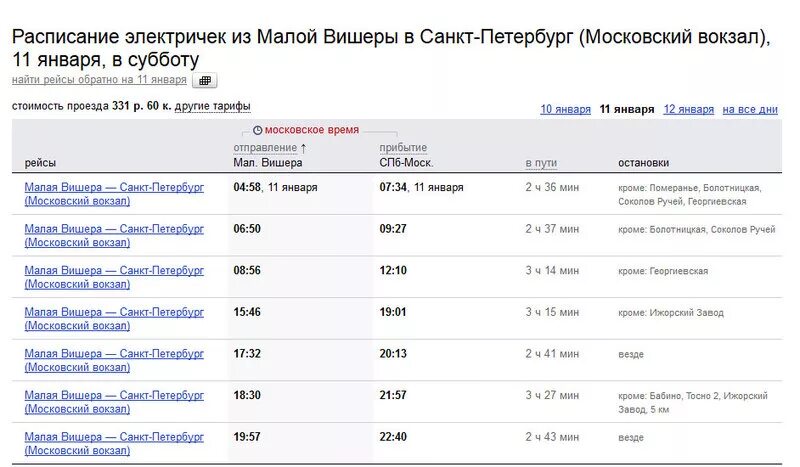800x467 pixels.
Task: Show schedule на все дни
Action: [x=750, y=109]
